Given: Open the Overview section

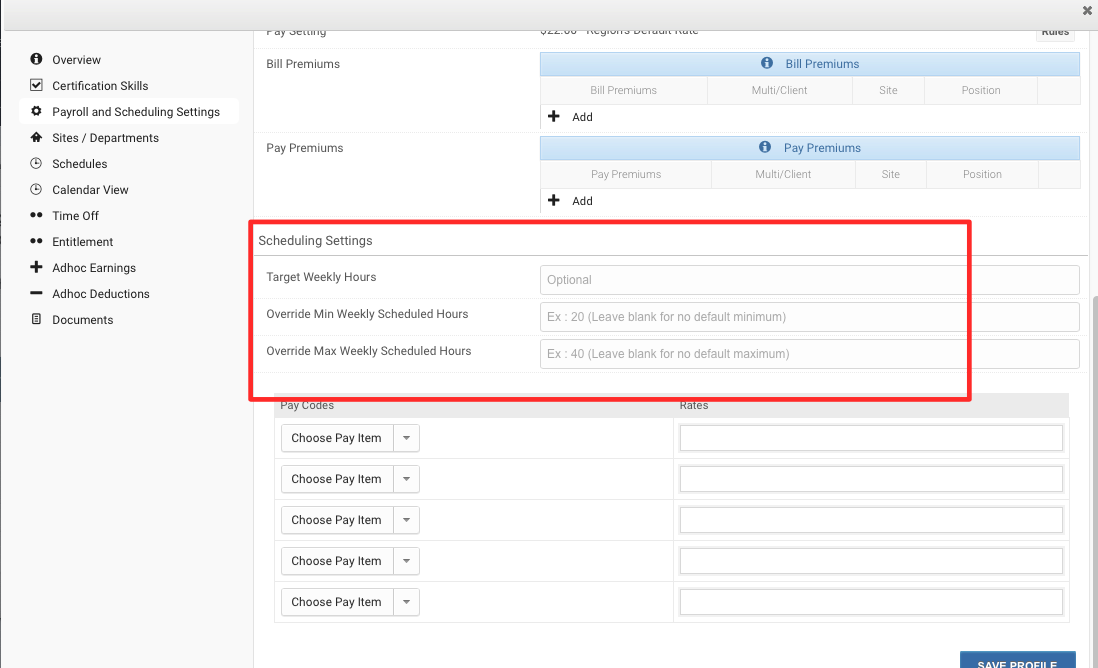Looking at the screenshot, I should [76, 60].
